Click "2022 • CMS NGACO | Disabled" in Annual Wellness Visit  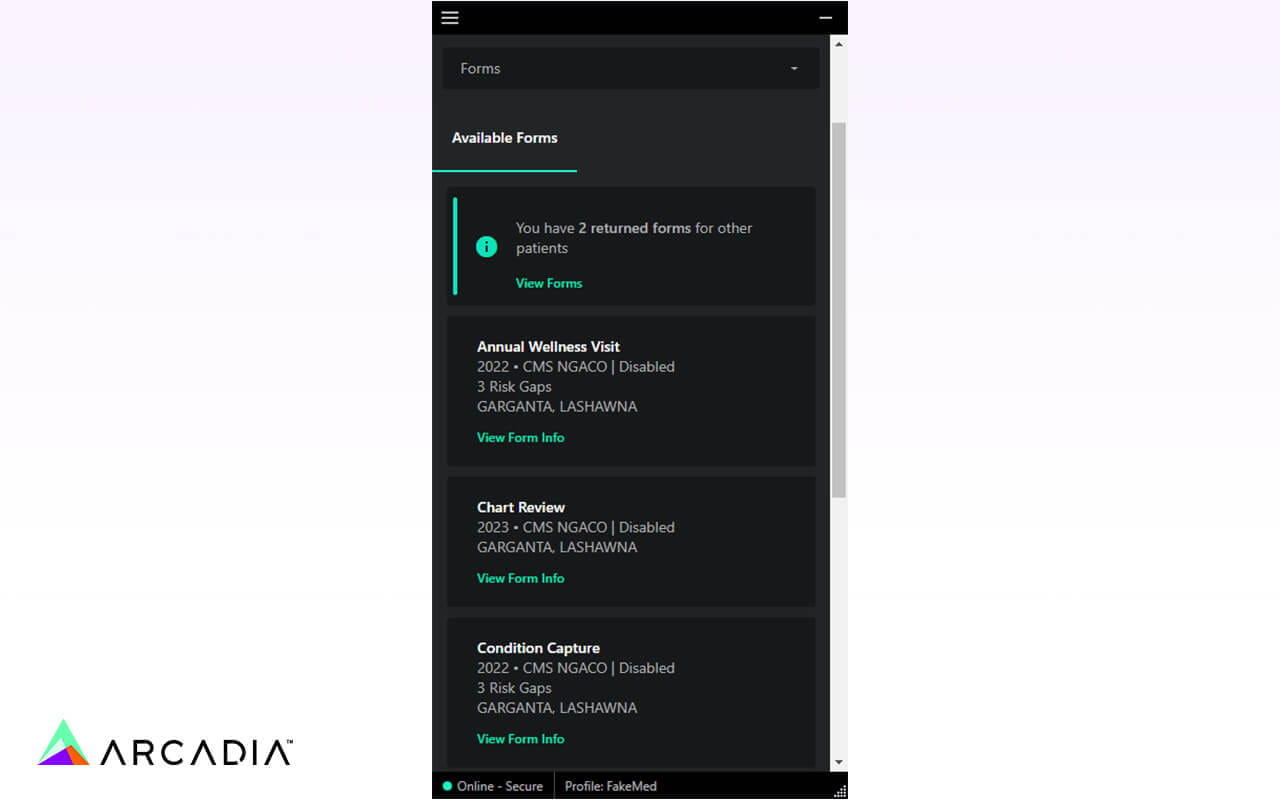point(576,367)
